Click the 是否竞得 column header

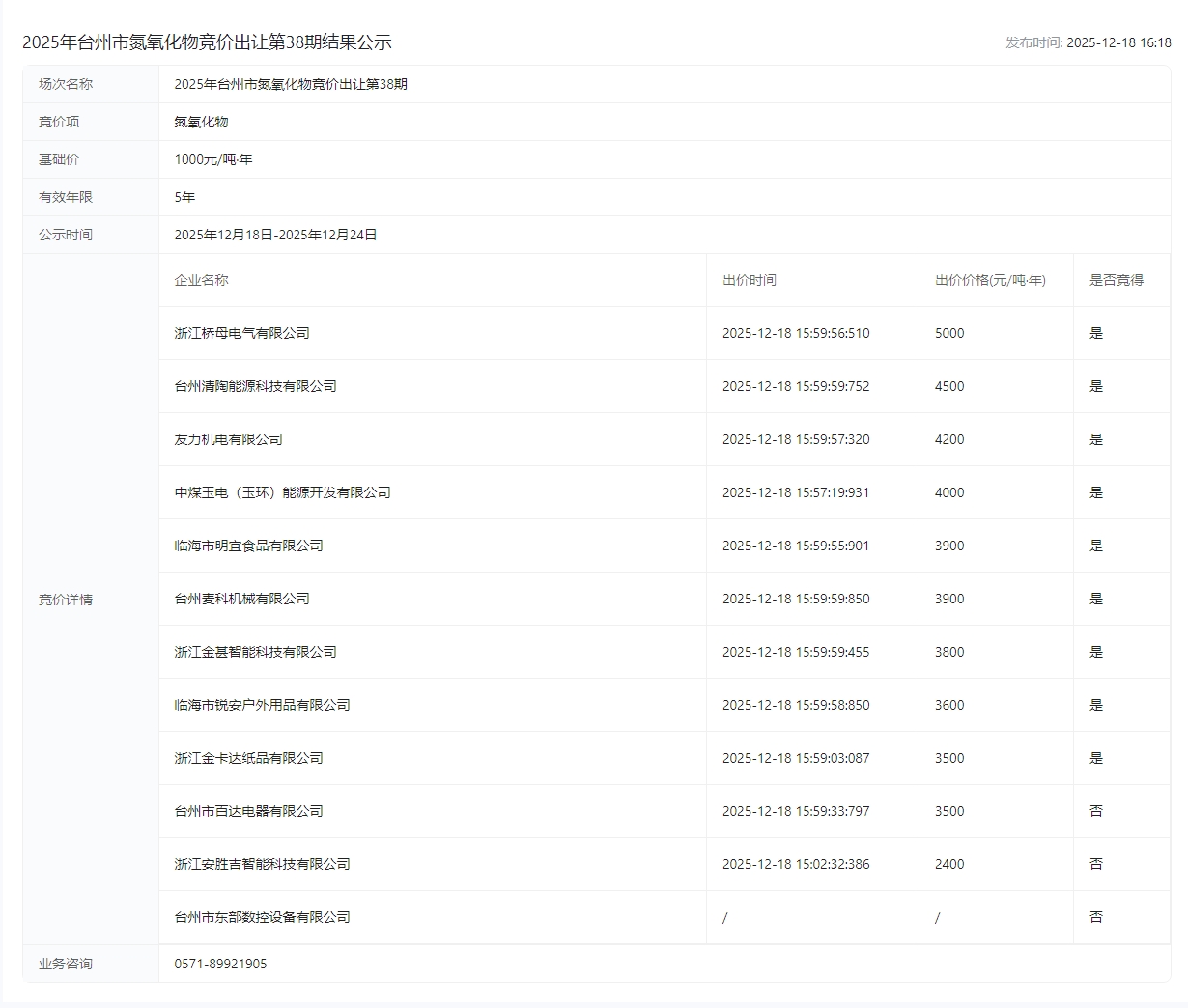[1116, 280]
